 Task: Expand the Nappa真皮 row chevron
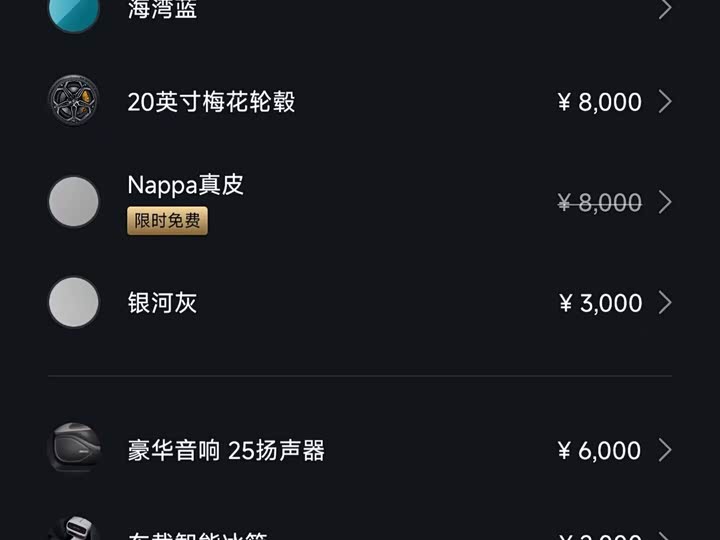[665, 202]
